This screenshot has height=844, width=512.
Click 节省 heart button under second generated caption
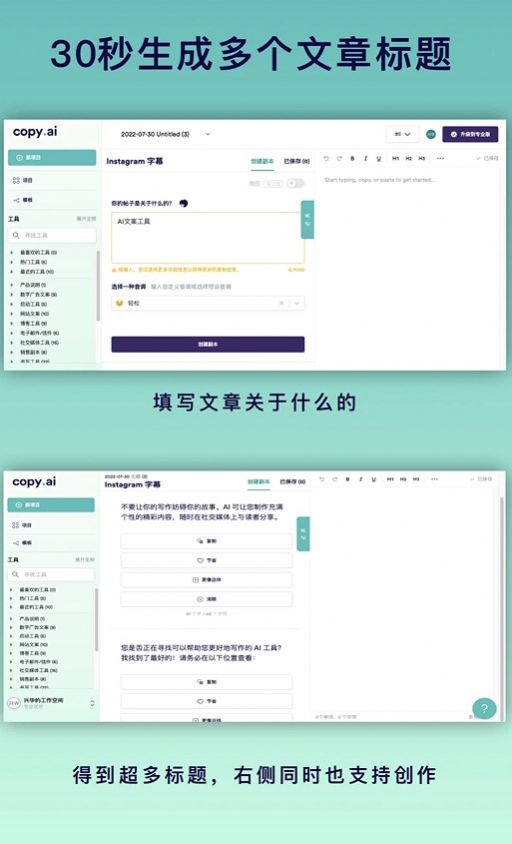point(207,701)
